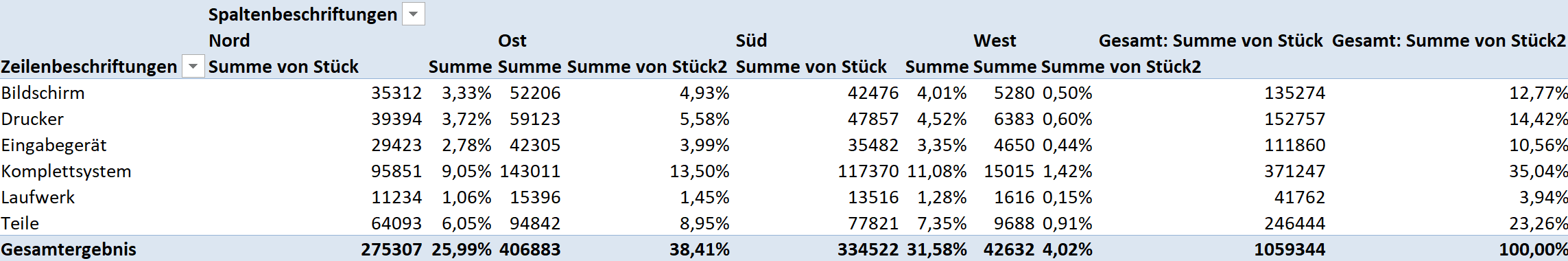Click the Gesamtergebnis row label

click(x=69, y=249)
